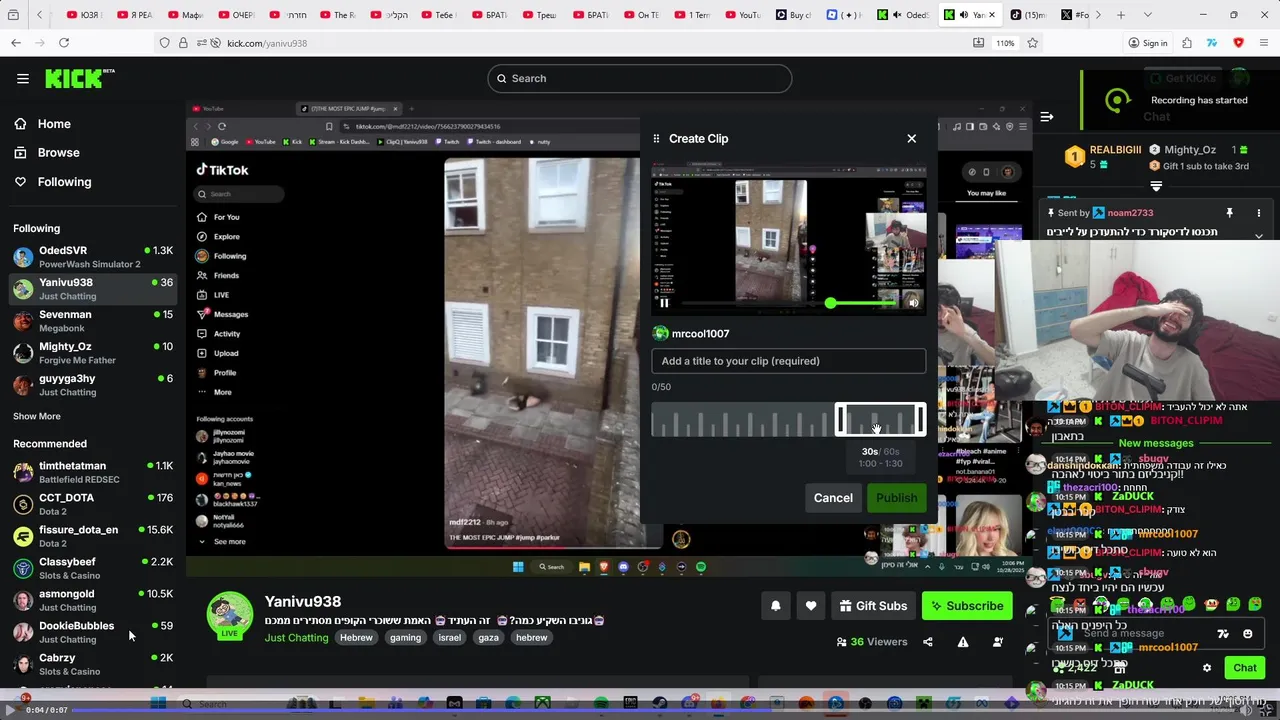Expand the pinned message chevron
1280x720 pixels.
click(1259, 236)
